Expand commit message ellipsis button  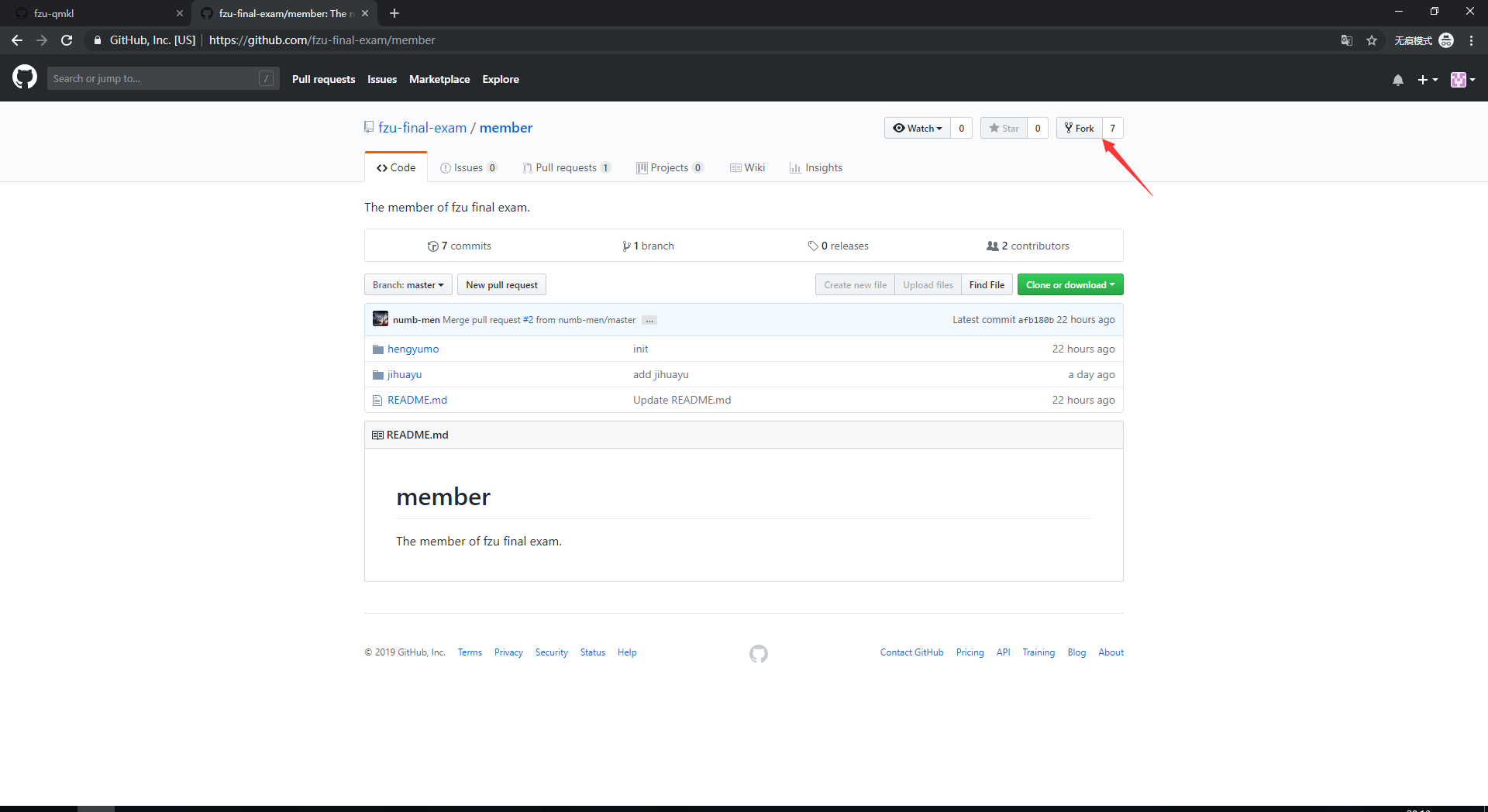(649, 320)
